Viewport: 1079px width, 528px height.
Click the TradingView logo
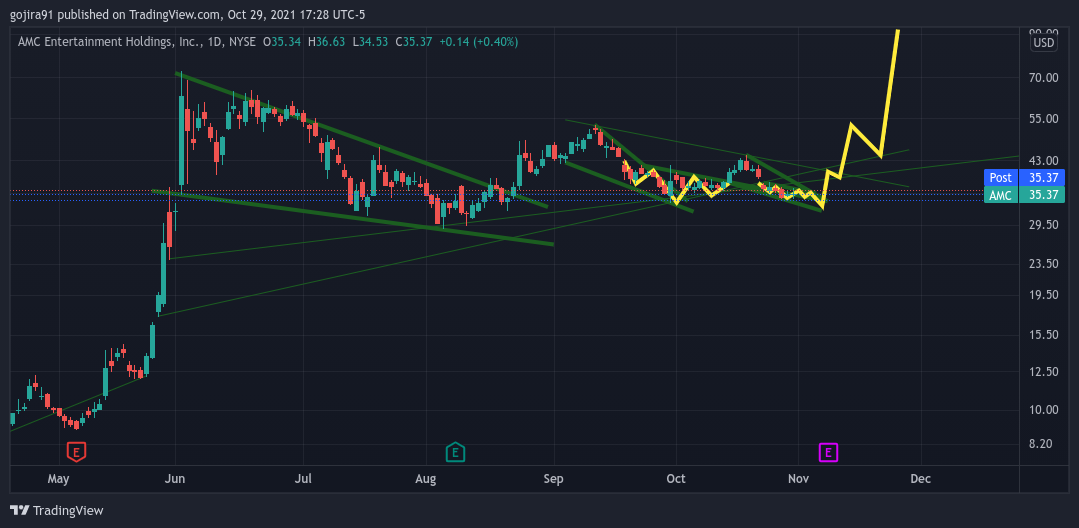tap(56, 510)
